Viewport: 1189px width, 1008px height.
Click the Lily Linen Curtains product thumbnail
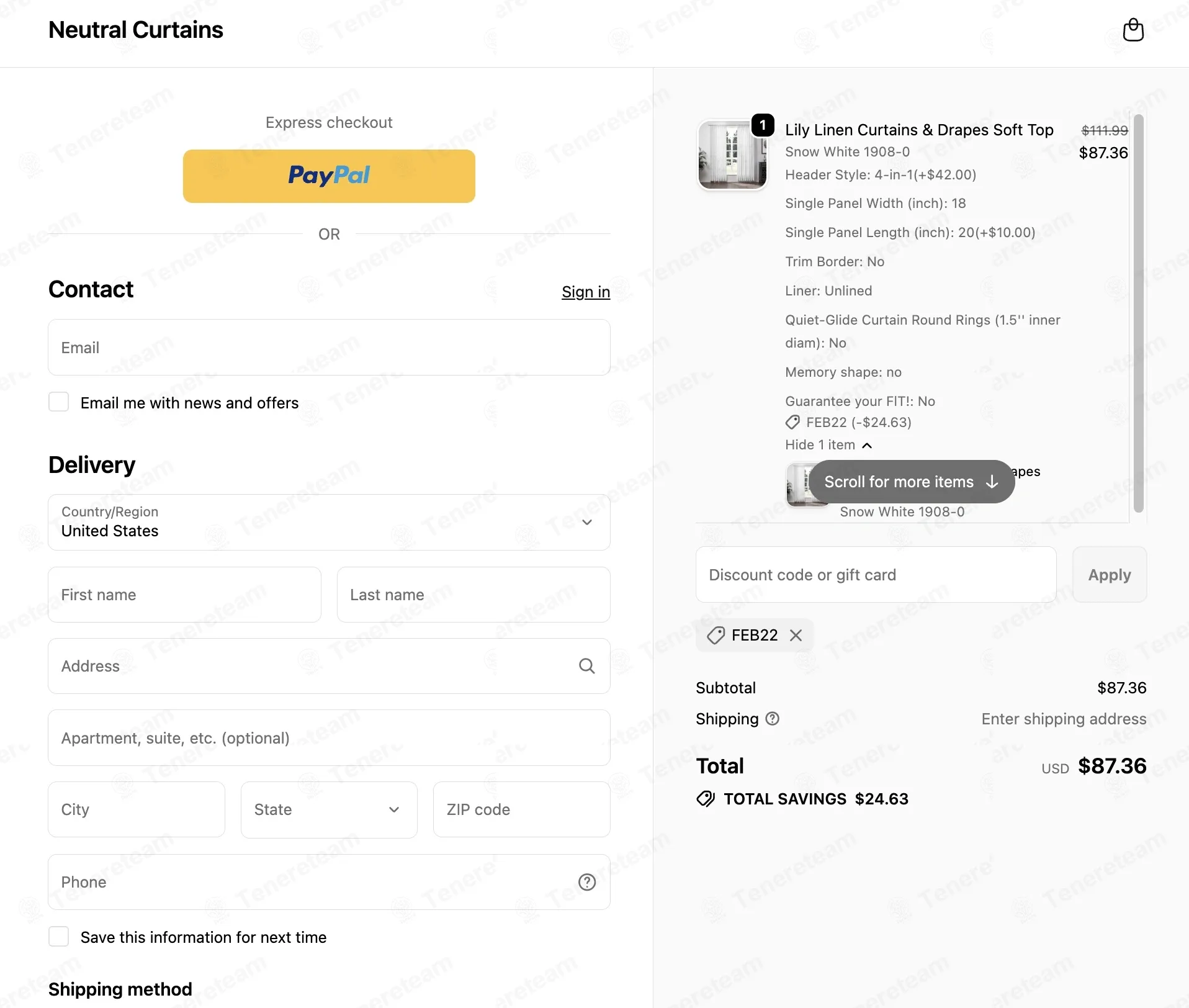point(732,155)
